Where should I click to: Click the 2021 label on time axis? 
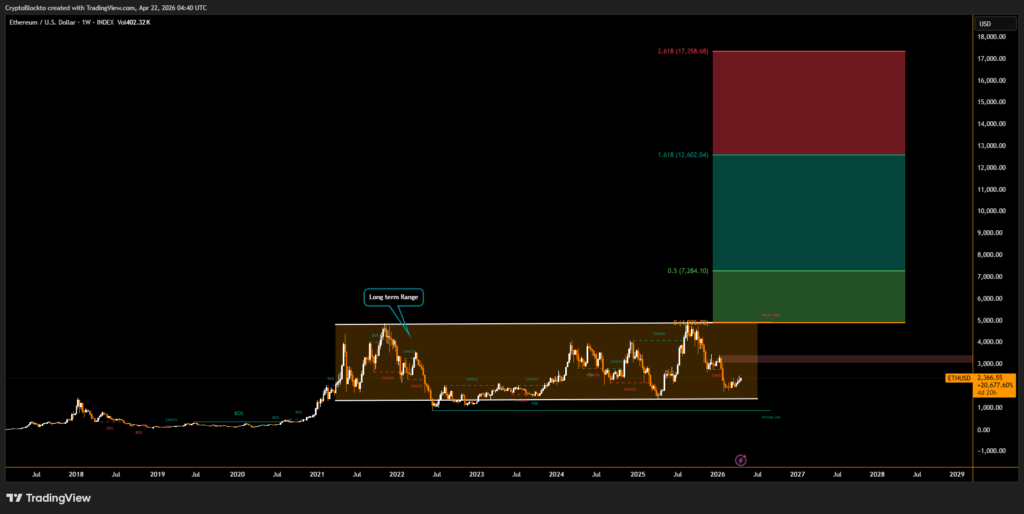(x=317, y=473)
